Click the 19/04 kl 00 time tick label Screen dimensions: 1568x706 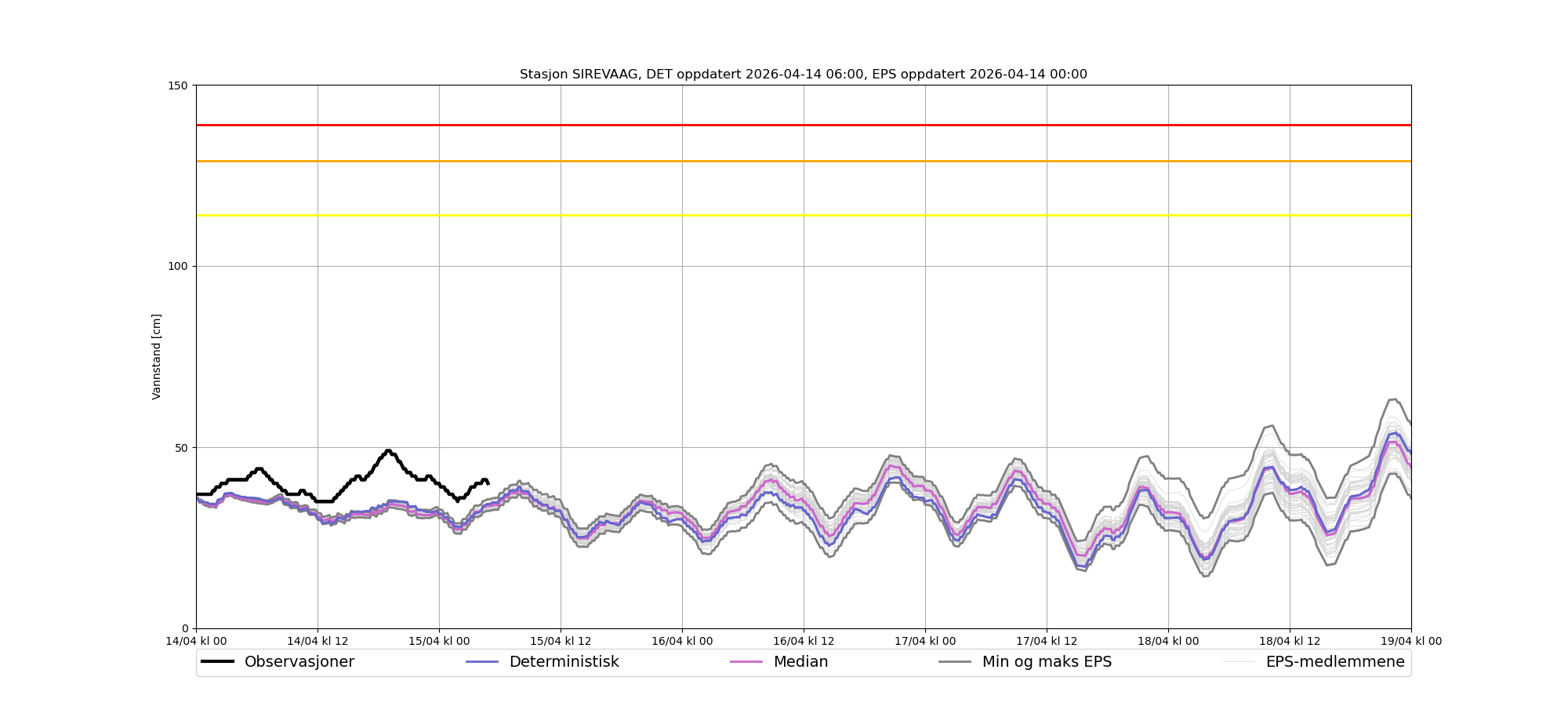point(1411,642)
